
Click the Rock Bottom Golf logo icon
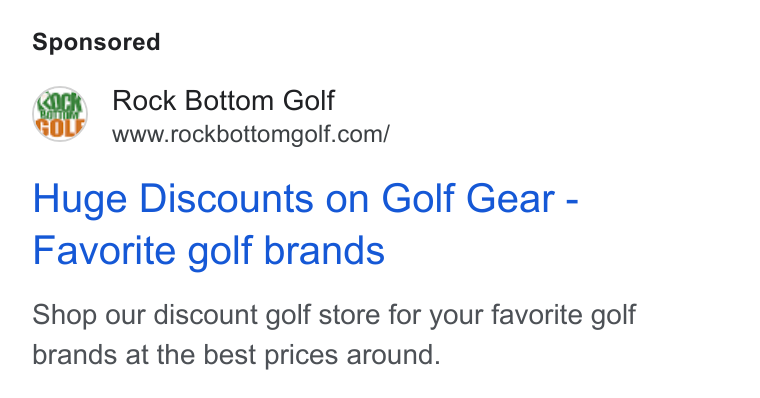click(x=60, y=114)
